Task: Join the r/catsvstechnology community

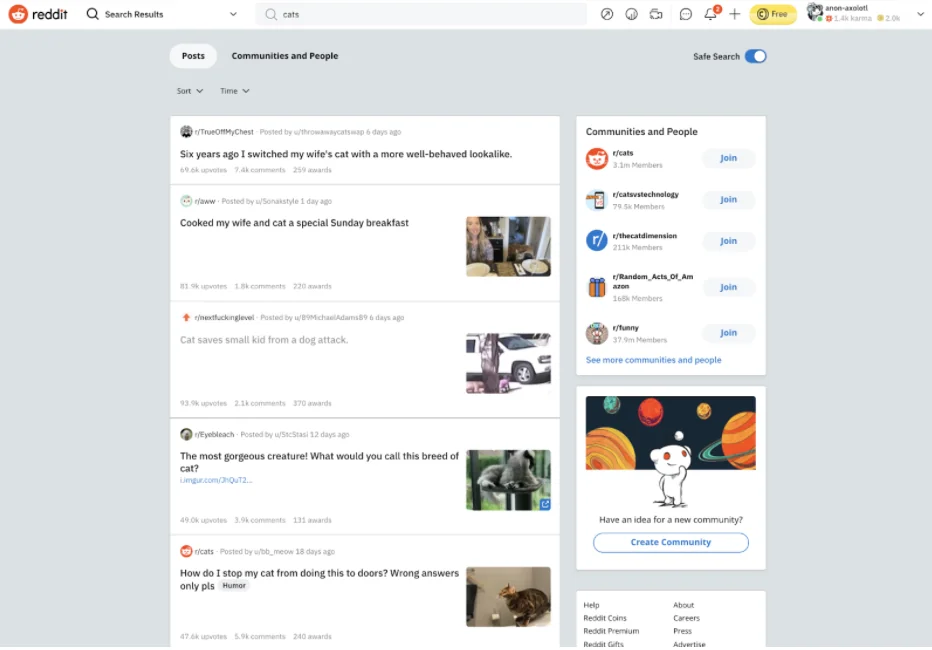Action: [x=727, y=199]
